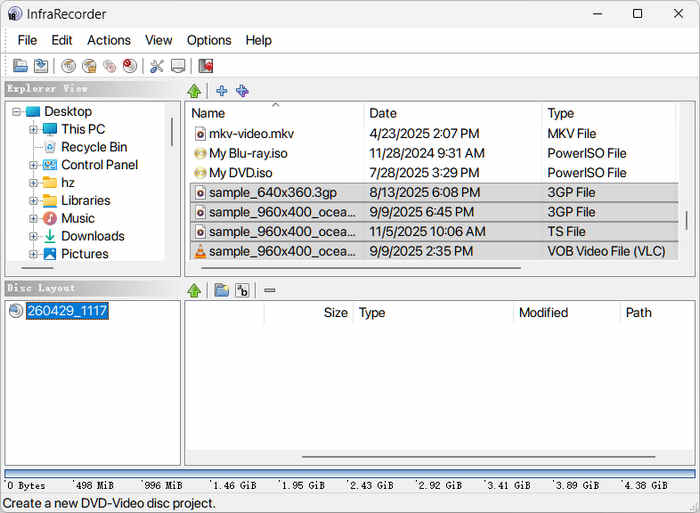Click the disc icon beside 260429_1117
The image size is (700, 513).
click(x=16, y=311)
